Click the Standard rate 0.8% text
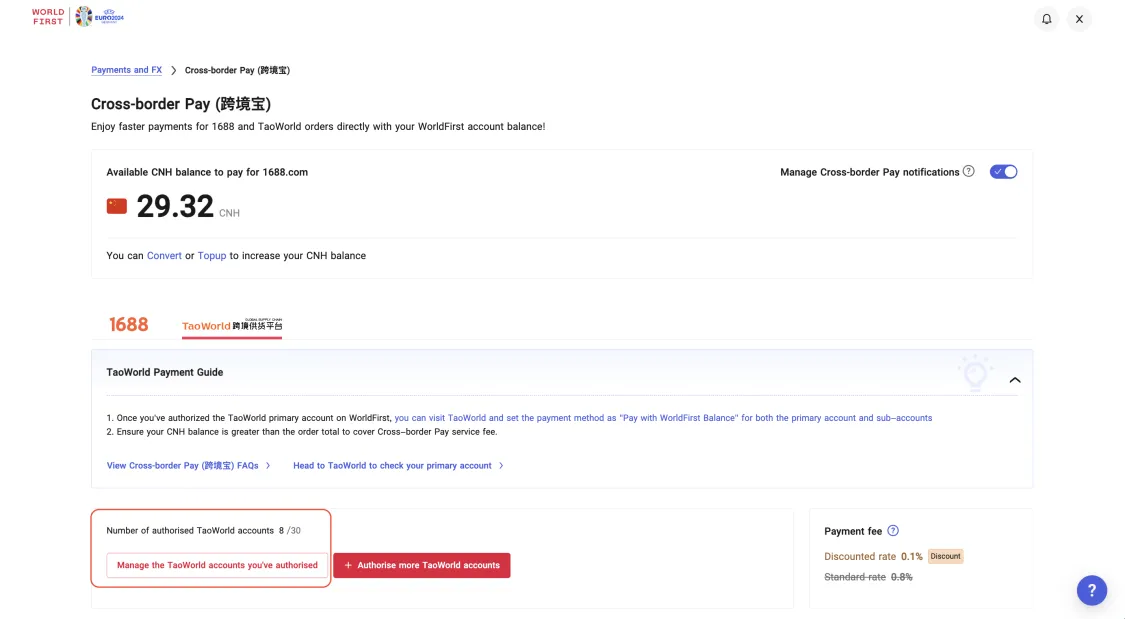 click(x=868, y=577)
